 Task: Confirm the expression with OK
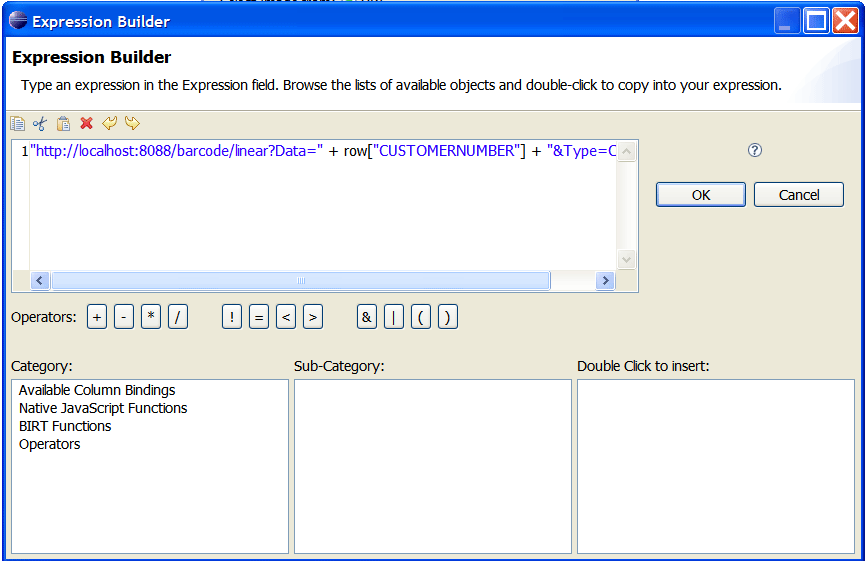[x=701, y=195]
